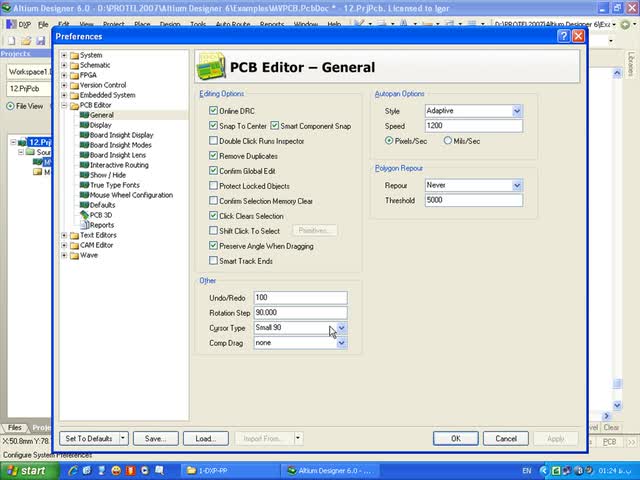Click the CAM Editor folder icon
The image size is (640, 480).
pyautogui.click(x=74, y=245)
